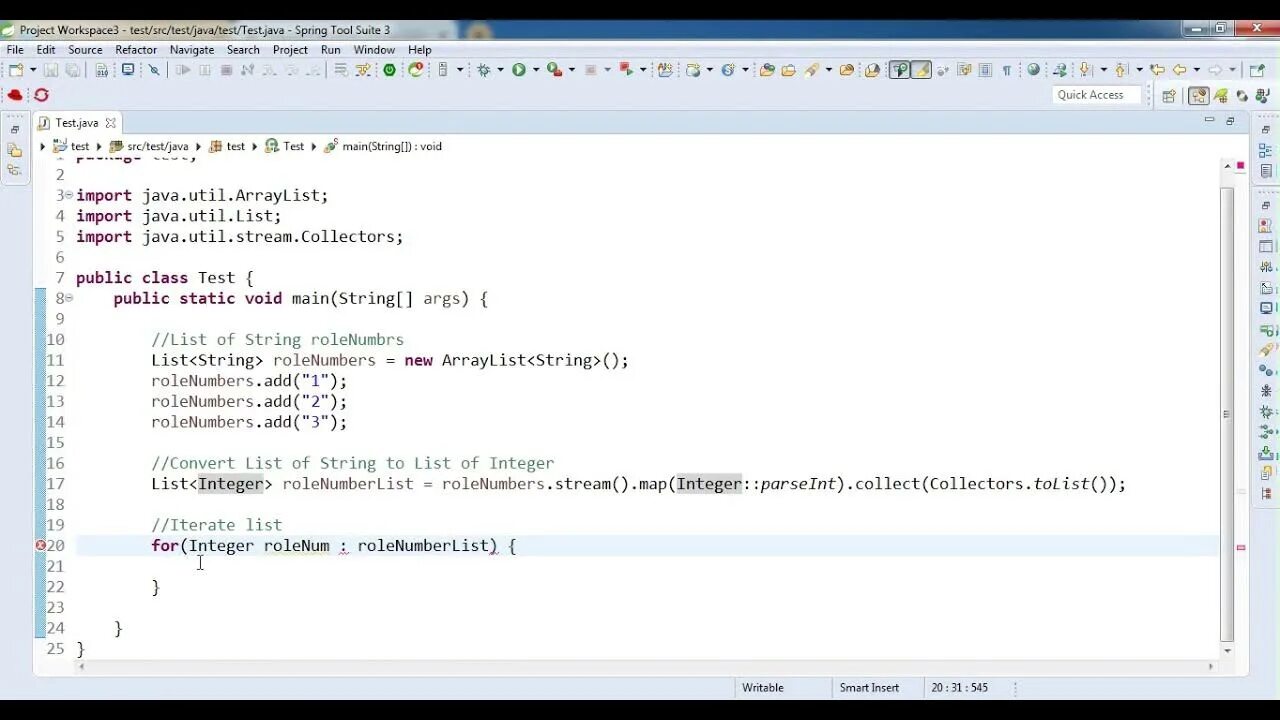The height and width of the screenshot is (720, 1280).
Task: Close the Test.java tab
Action: point(111,123)
